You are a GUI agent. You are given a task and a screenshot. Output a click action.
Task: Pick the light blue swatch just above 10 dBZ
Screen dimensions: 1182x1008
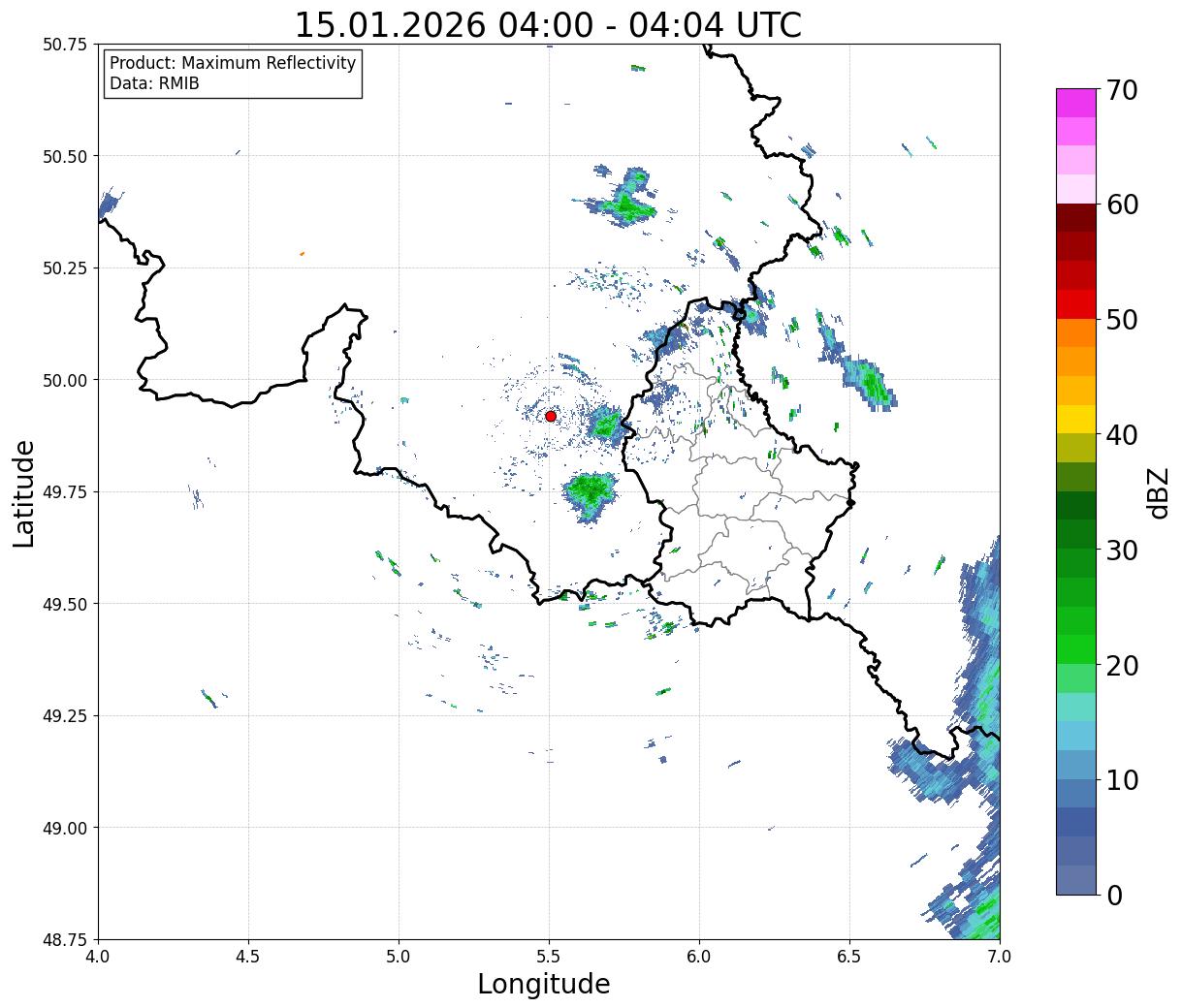1076,764
